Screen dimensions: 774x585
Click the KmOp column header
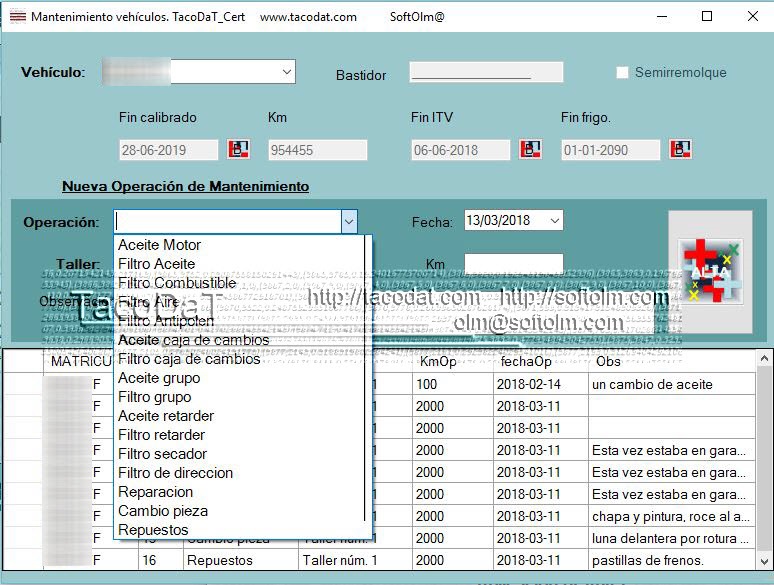(x=437, y=361)
